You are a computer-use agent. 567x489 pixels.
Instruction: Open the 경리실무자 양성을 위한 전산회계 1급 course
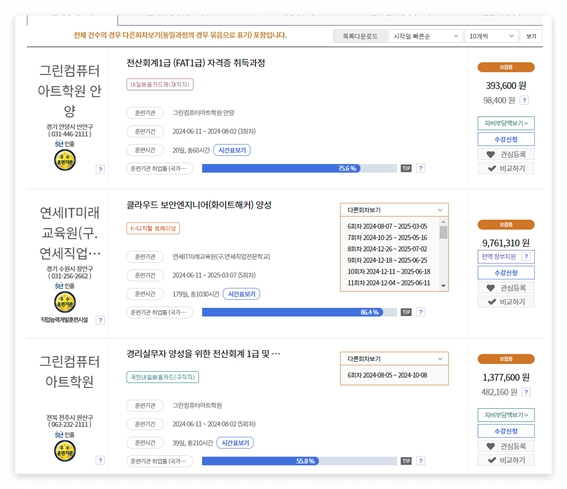203,354
